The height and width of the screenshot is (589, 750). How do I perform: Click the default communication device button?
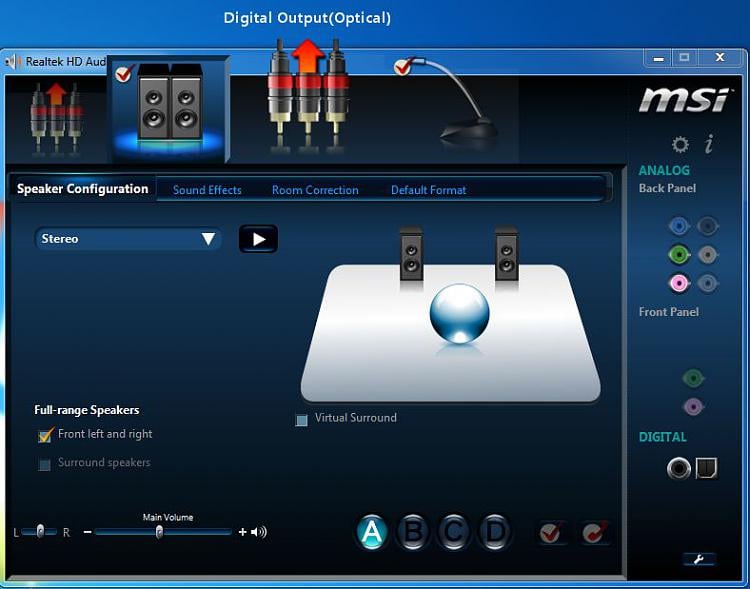point(595,532)
